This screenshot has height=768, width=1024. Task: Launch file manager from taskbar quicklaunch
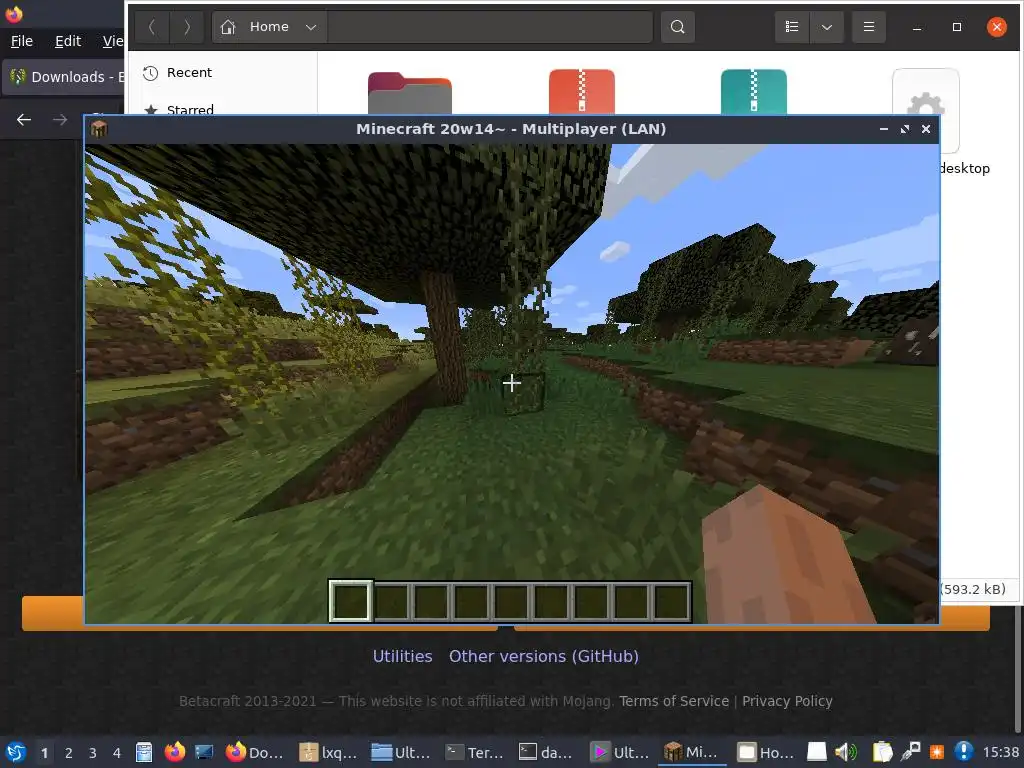[144, 752]
